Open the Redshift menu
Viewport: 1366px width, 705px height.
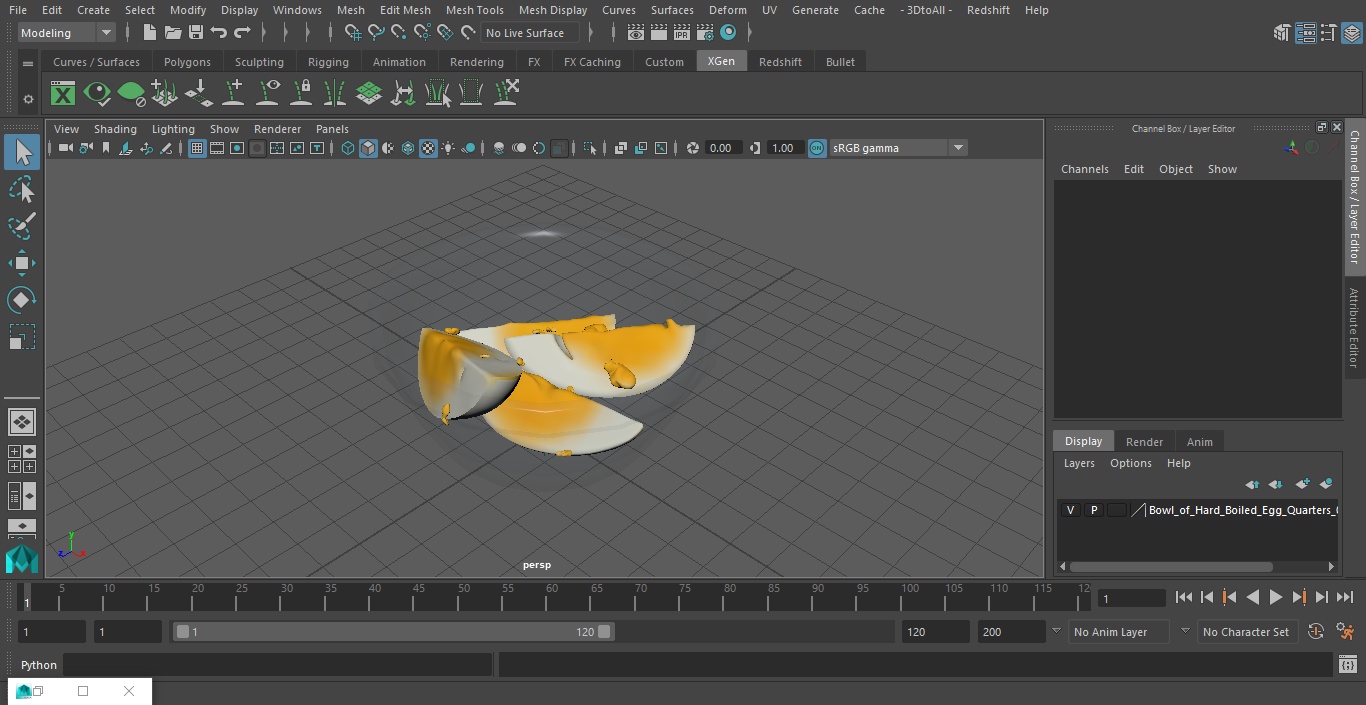coord(988,10)
